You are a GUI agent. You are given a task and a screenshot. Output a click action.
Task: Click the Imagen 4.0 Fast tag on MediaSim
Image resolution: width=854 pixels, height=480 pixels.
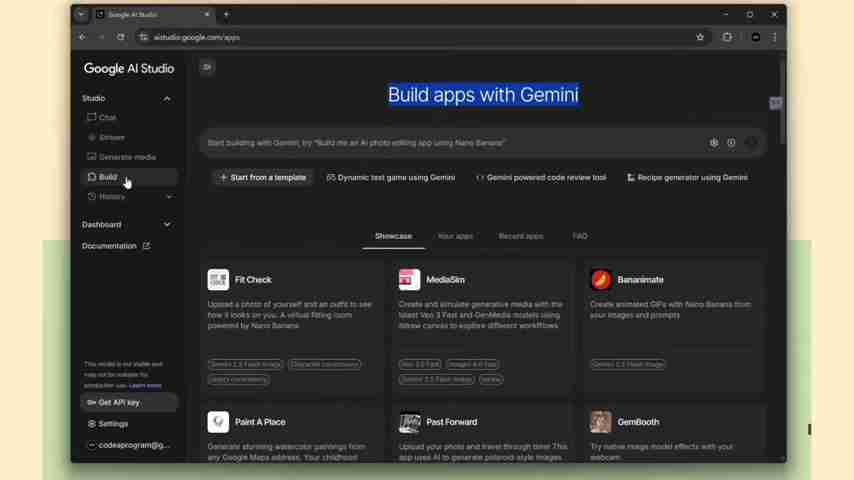472,364
